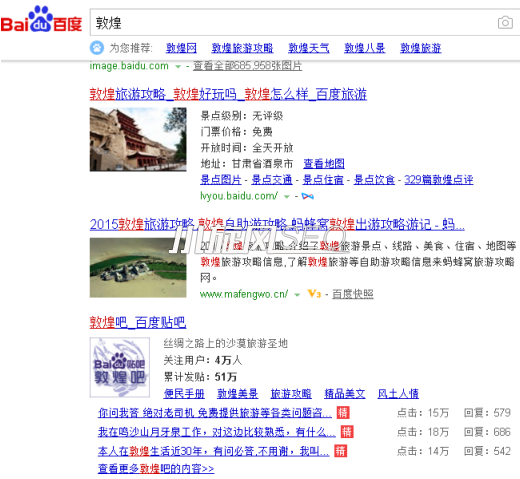Open suggested search 敦煌旅游攻略
520x479 pixels.
click(x=242, y=48)
